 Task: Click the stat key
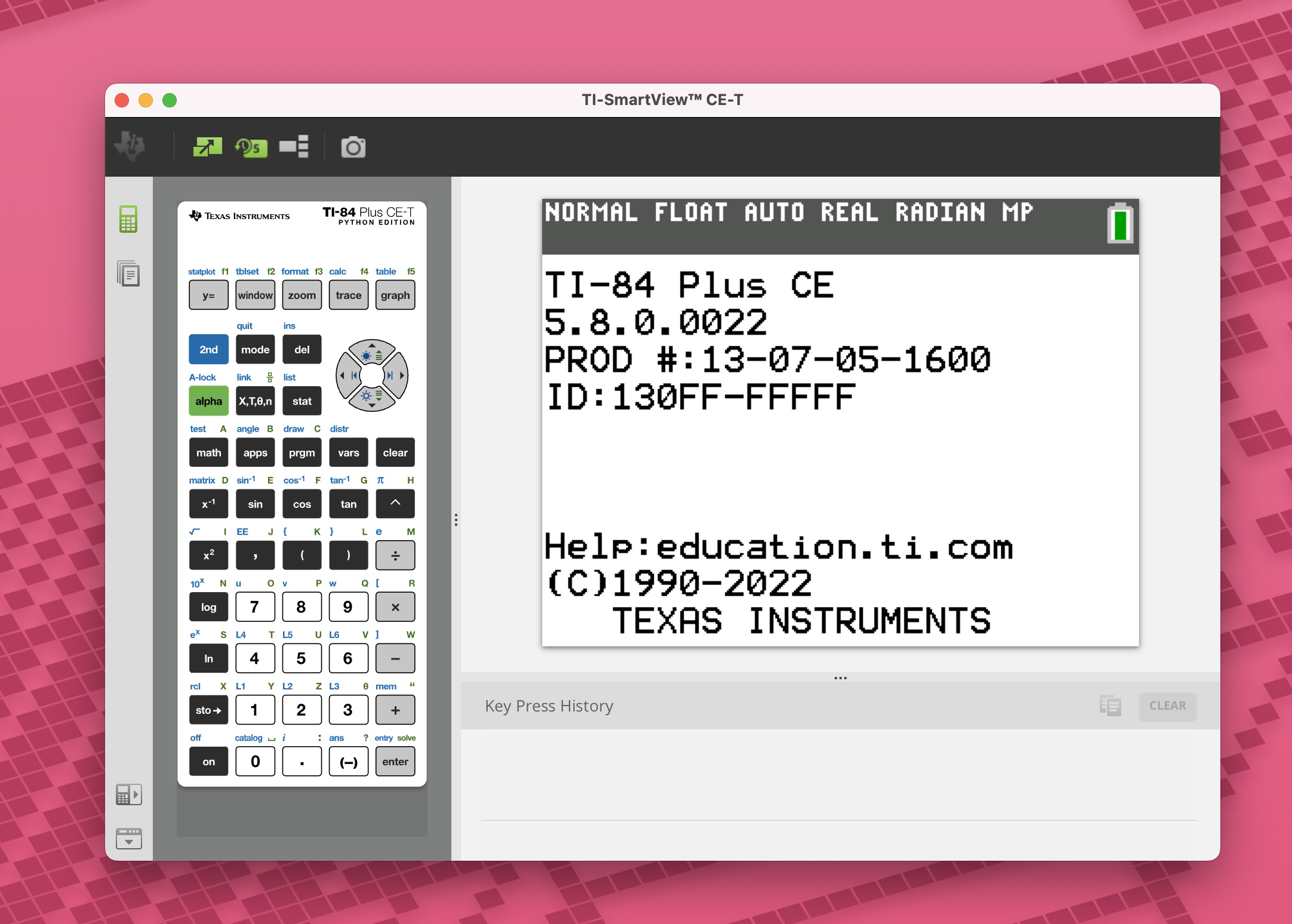click(x=302, y=401)
